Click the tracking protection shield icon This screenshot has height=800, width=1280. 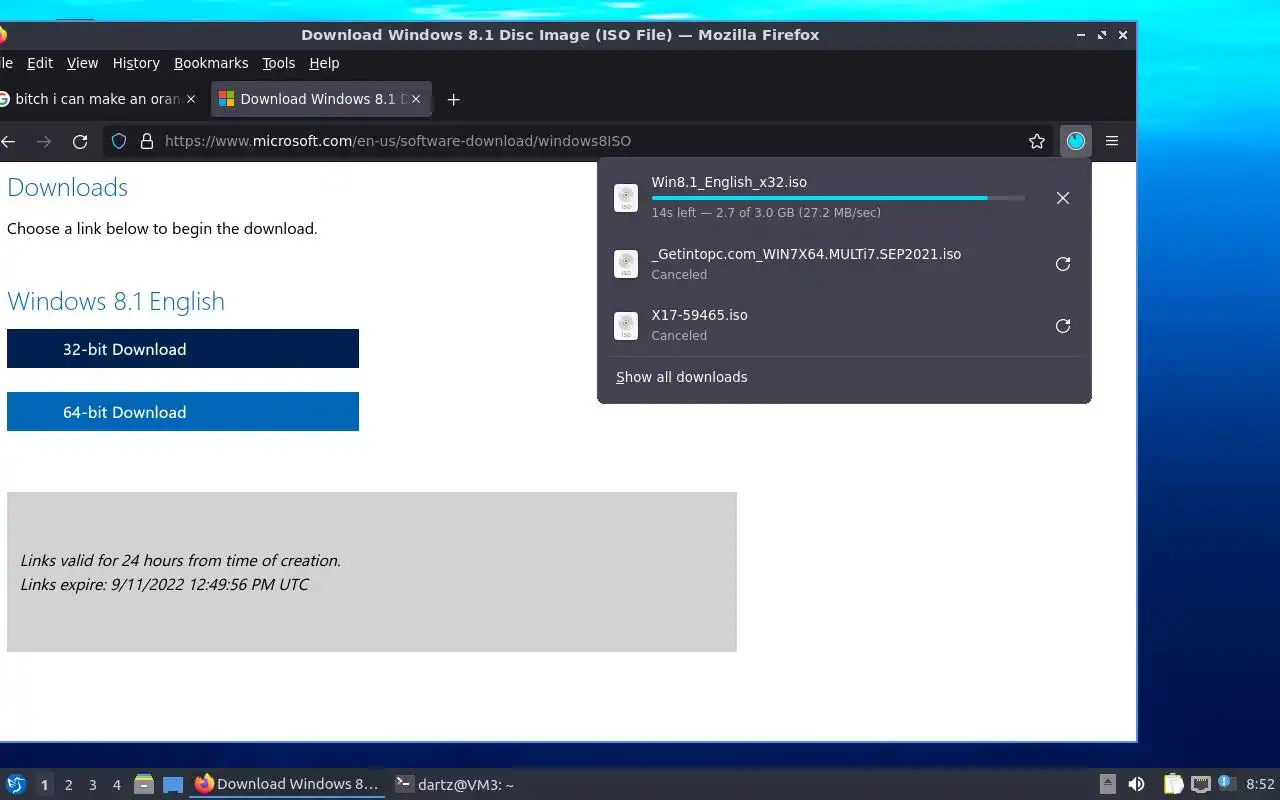(119, 141)
